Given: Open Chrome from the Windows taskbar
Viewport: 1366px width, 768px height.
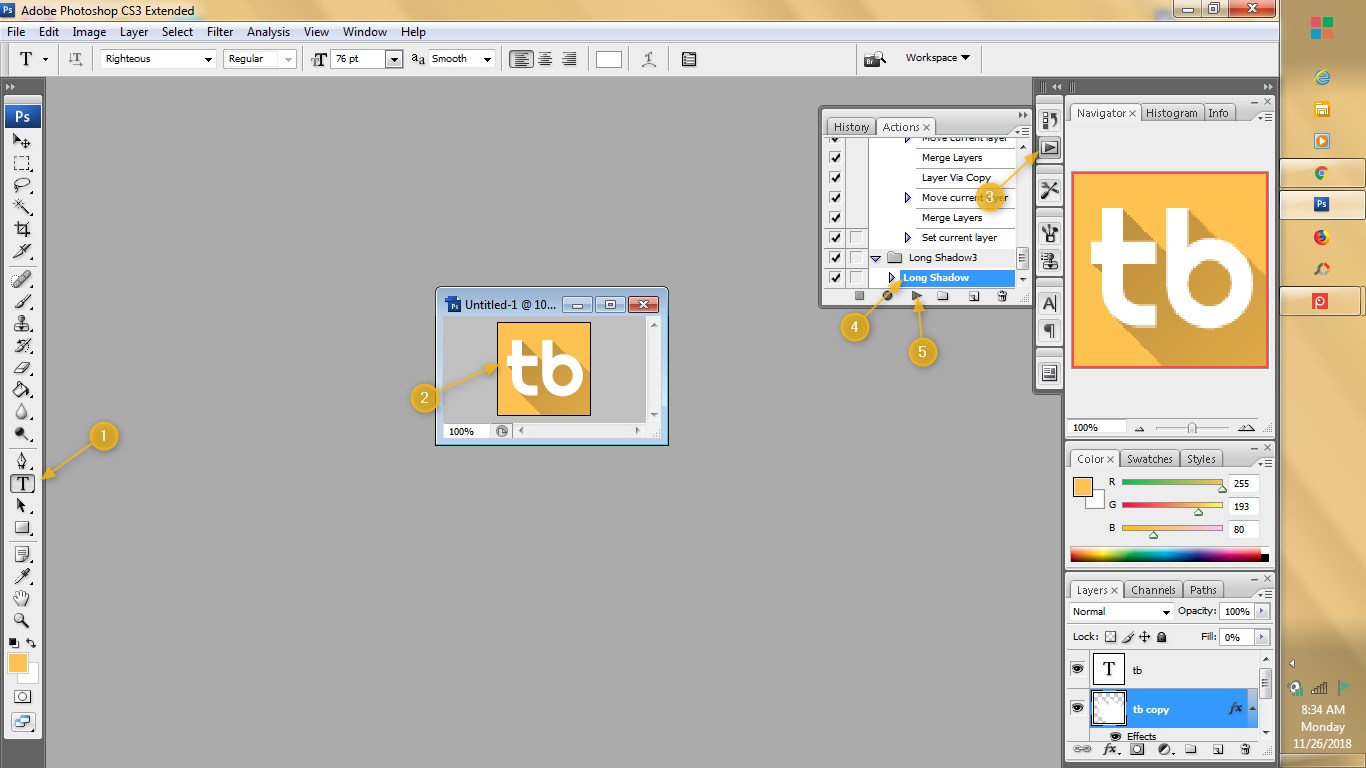Looking at the screenshot, I should [x=1321, y=173].
